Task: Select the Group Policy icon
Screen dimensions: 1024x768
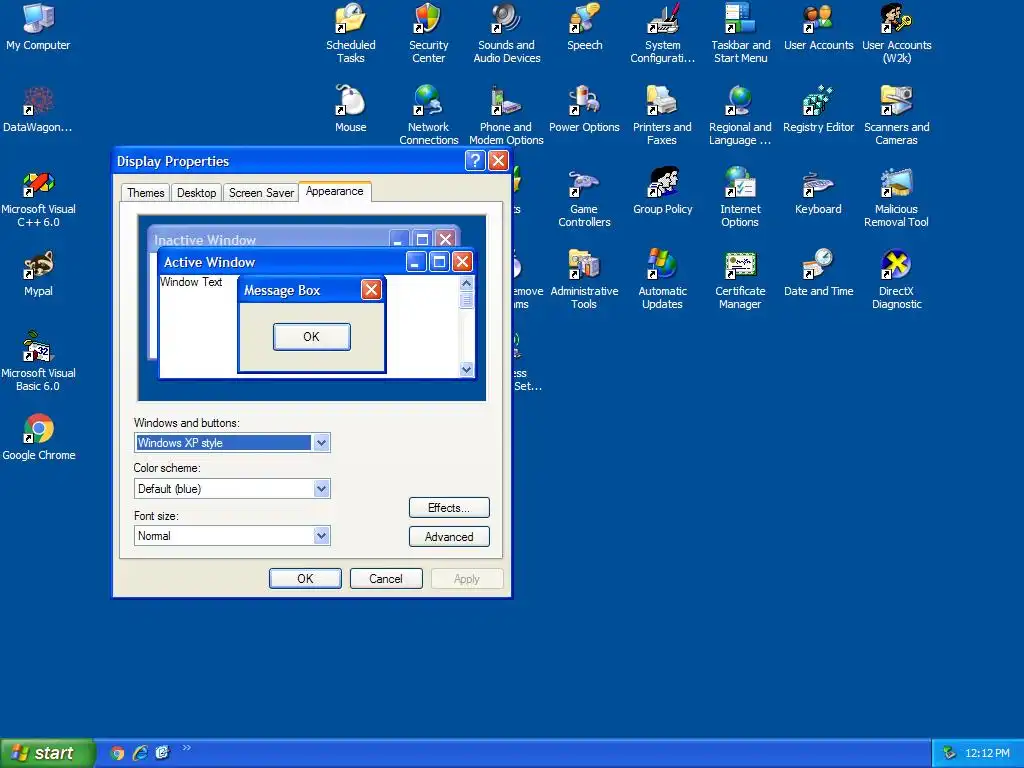Action: 662,191
